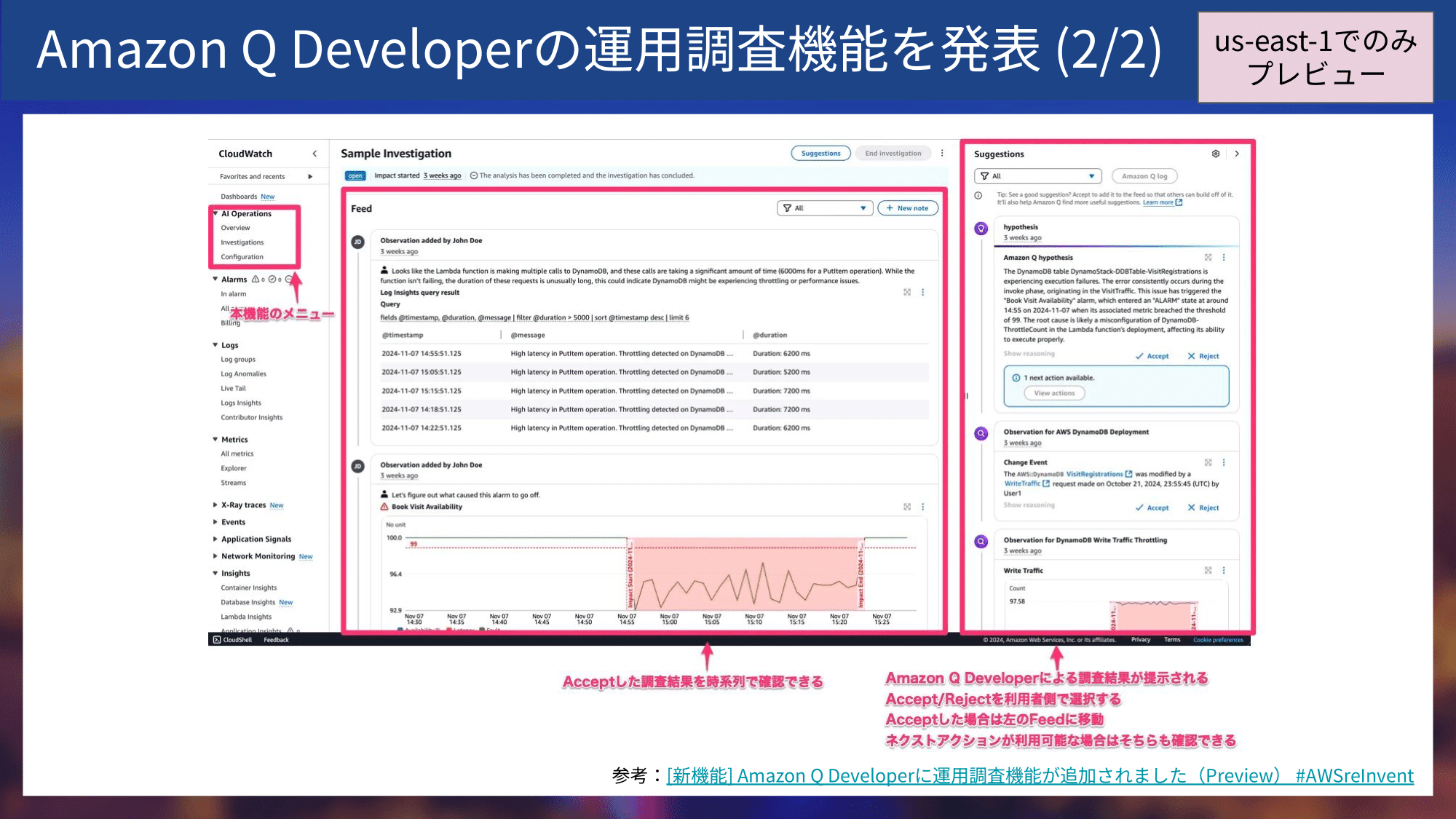Viewport: 1456px width, 819px height.
Task: Open Book Visit Availability kebab menu
Action: click(923, 507)
